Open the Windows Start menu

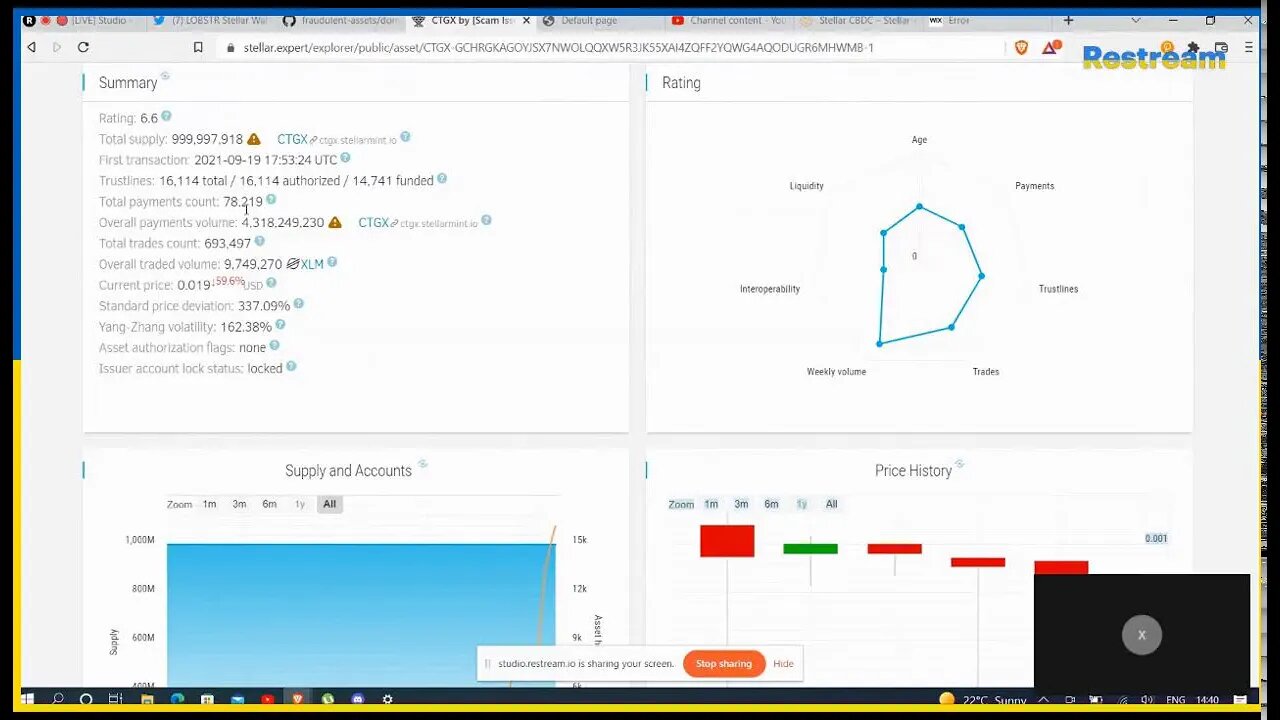(x=27, y=699)
